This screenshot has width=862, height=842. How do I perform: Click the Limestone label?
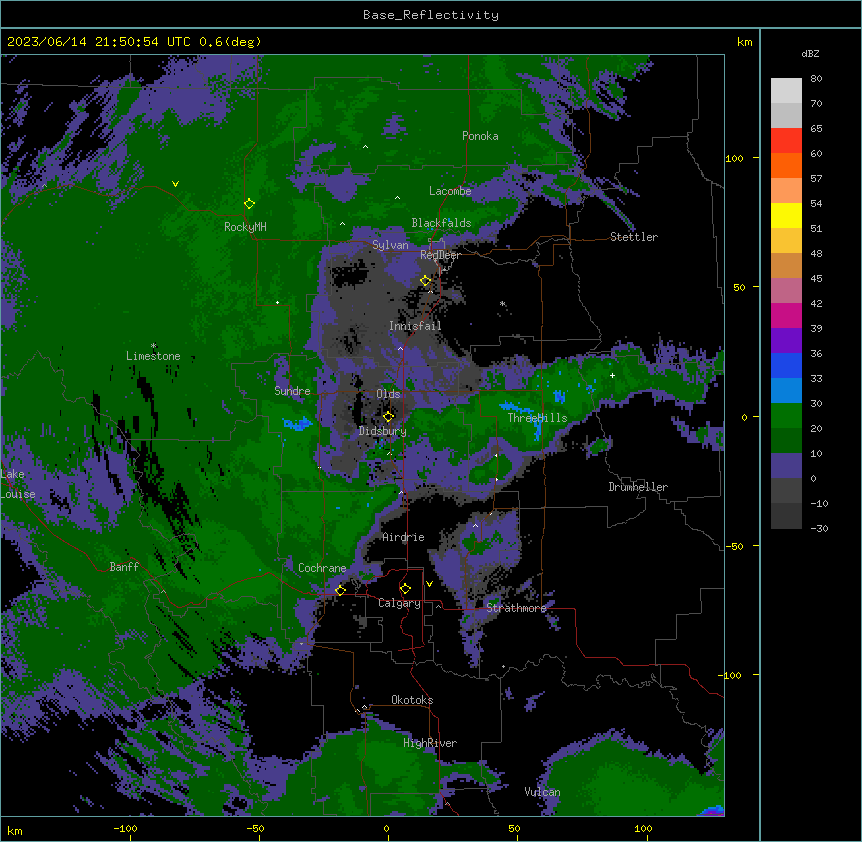pos(153,356)
